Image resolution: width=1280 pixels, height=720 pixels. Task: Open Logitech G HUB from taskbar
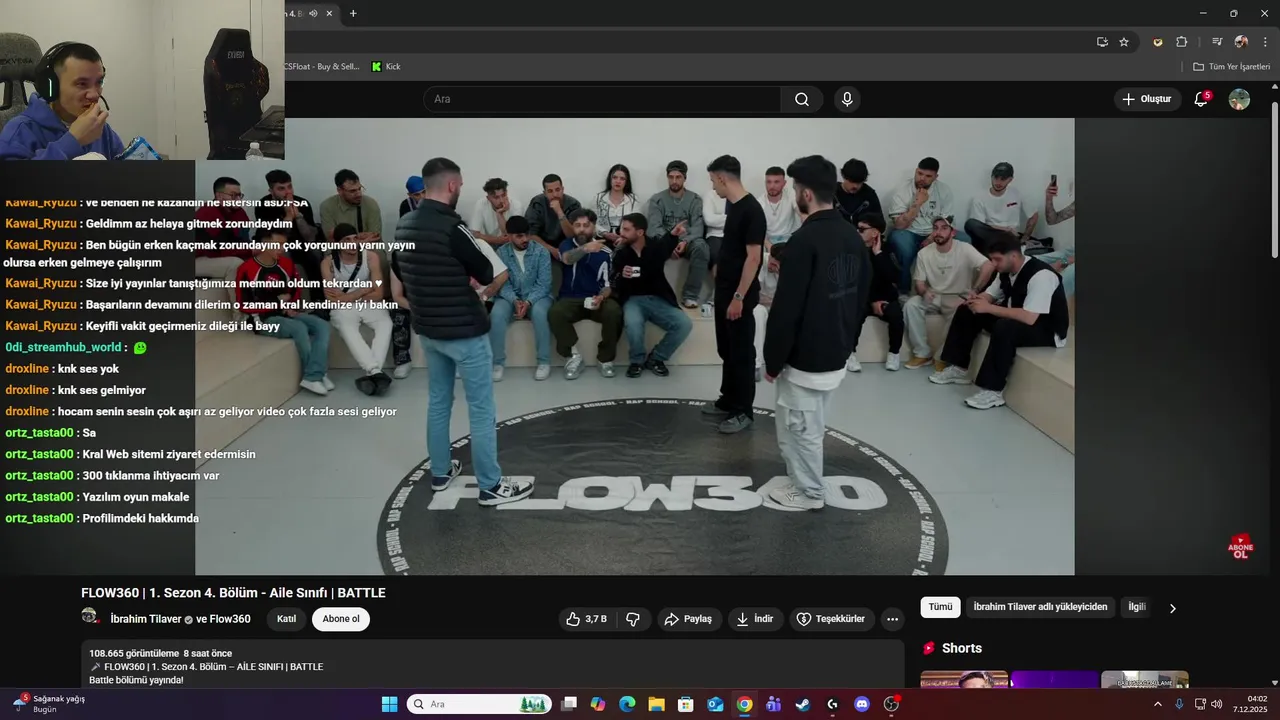point(832,704)
